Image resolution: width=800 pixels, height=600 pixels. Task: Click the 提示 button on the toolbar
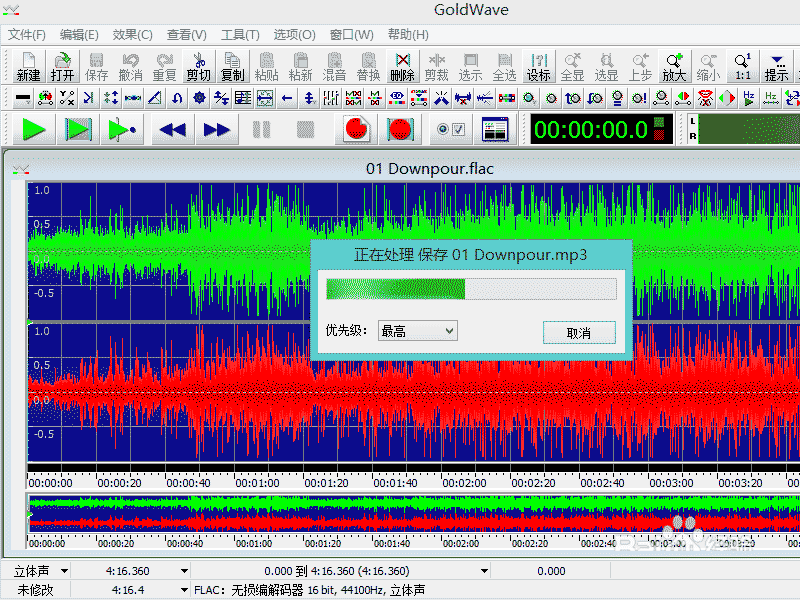(777, 68)
